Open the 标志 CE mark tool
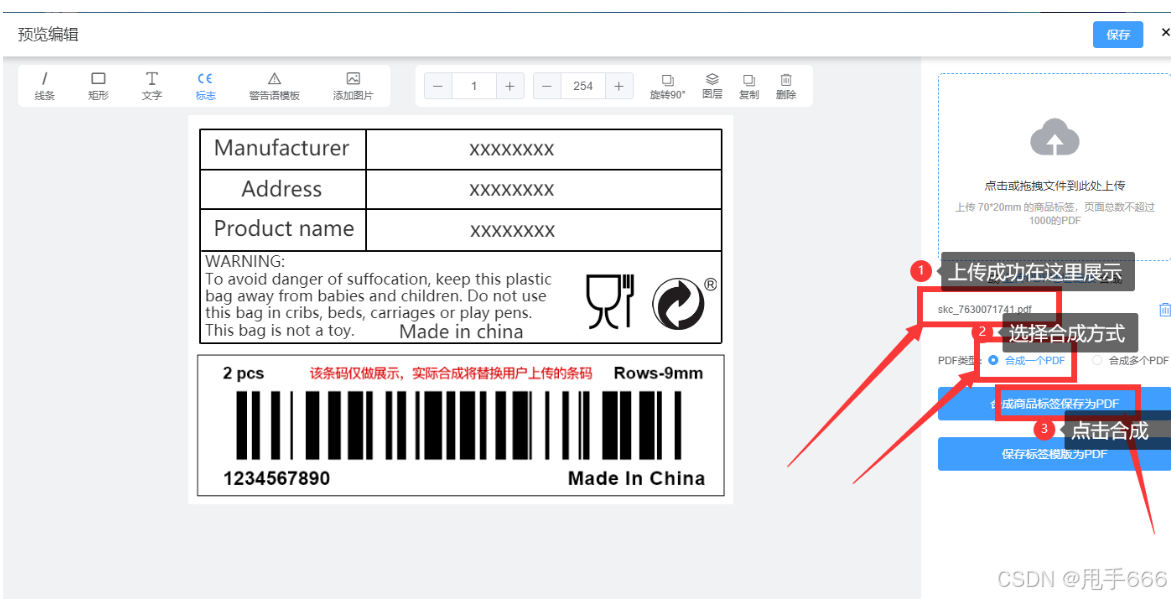1171x599 pixels. tap(205, 86)
